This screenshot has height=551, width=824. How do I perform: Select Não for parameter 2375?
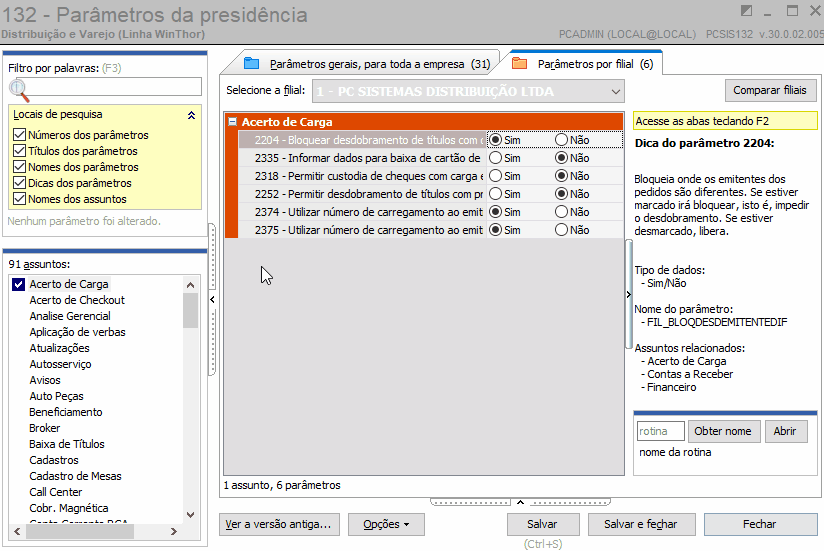[561, 230]
